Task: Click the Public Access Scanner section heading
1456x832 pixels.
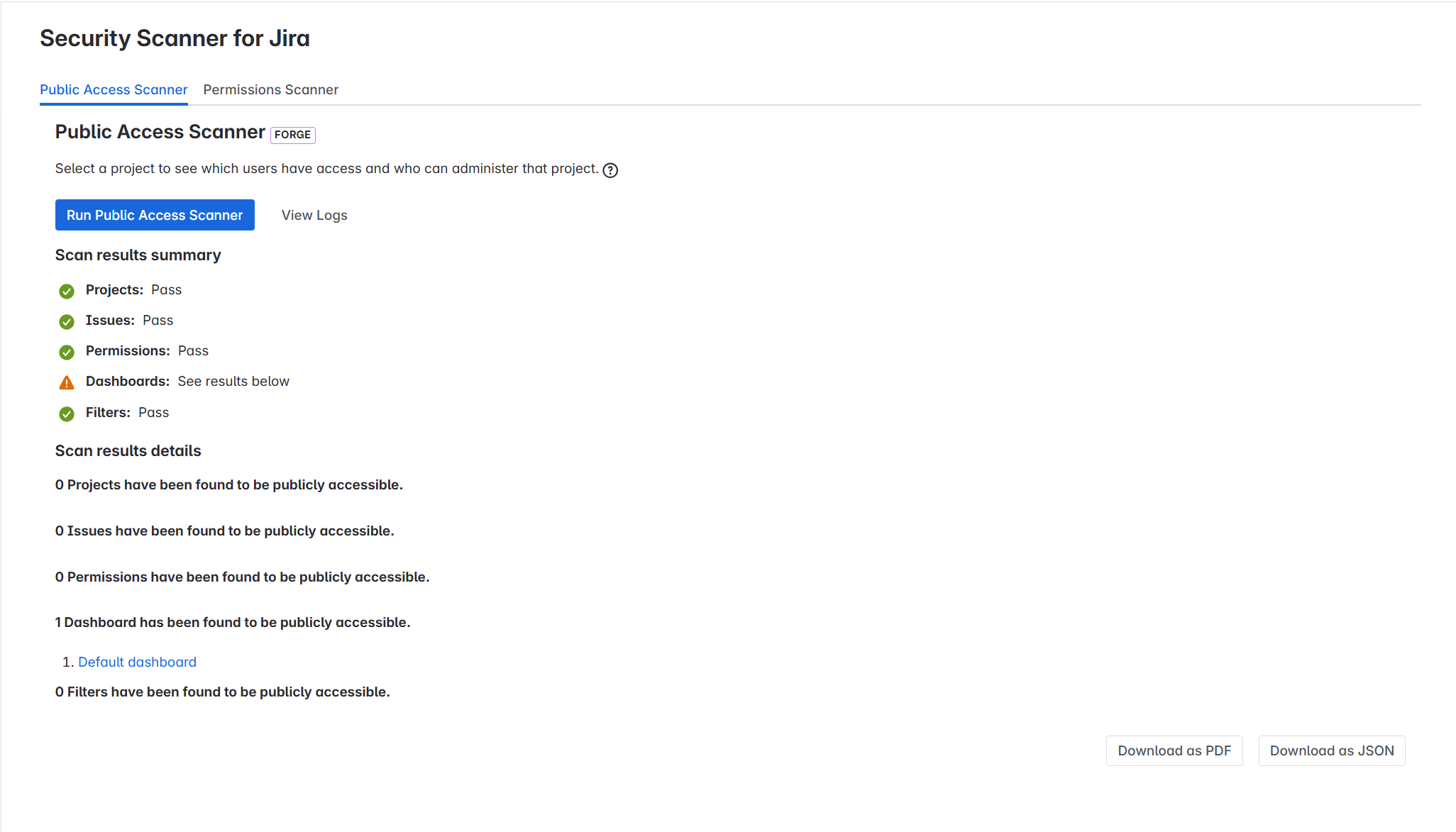Action: 160,132
